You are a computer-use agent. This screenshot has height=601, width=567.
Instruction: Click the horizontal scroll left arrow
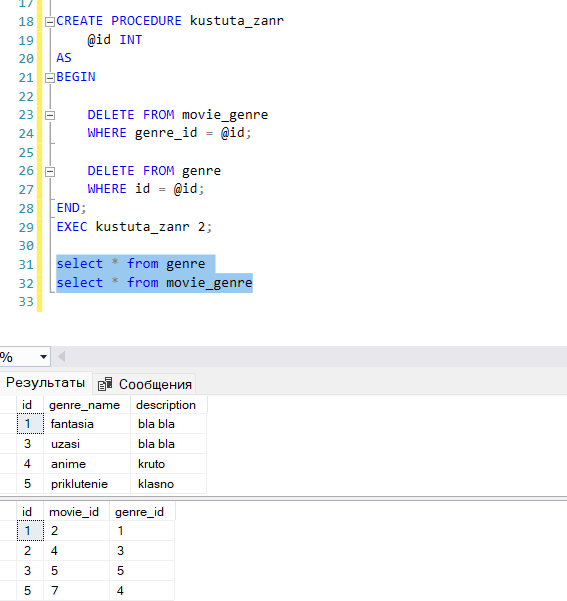61,357
